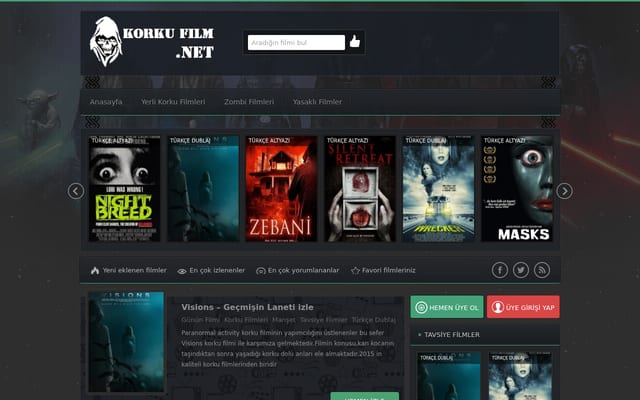Image resolution: width=640 pixels, height=400 pixels.
Task: Open Yasaklı Filmler menu item
Action: click(317, 102)
